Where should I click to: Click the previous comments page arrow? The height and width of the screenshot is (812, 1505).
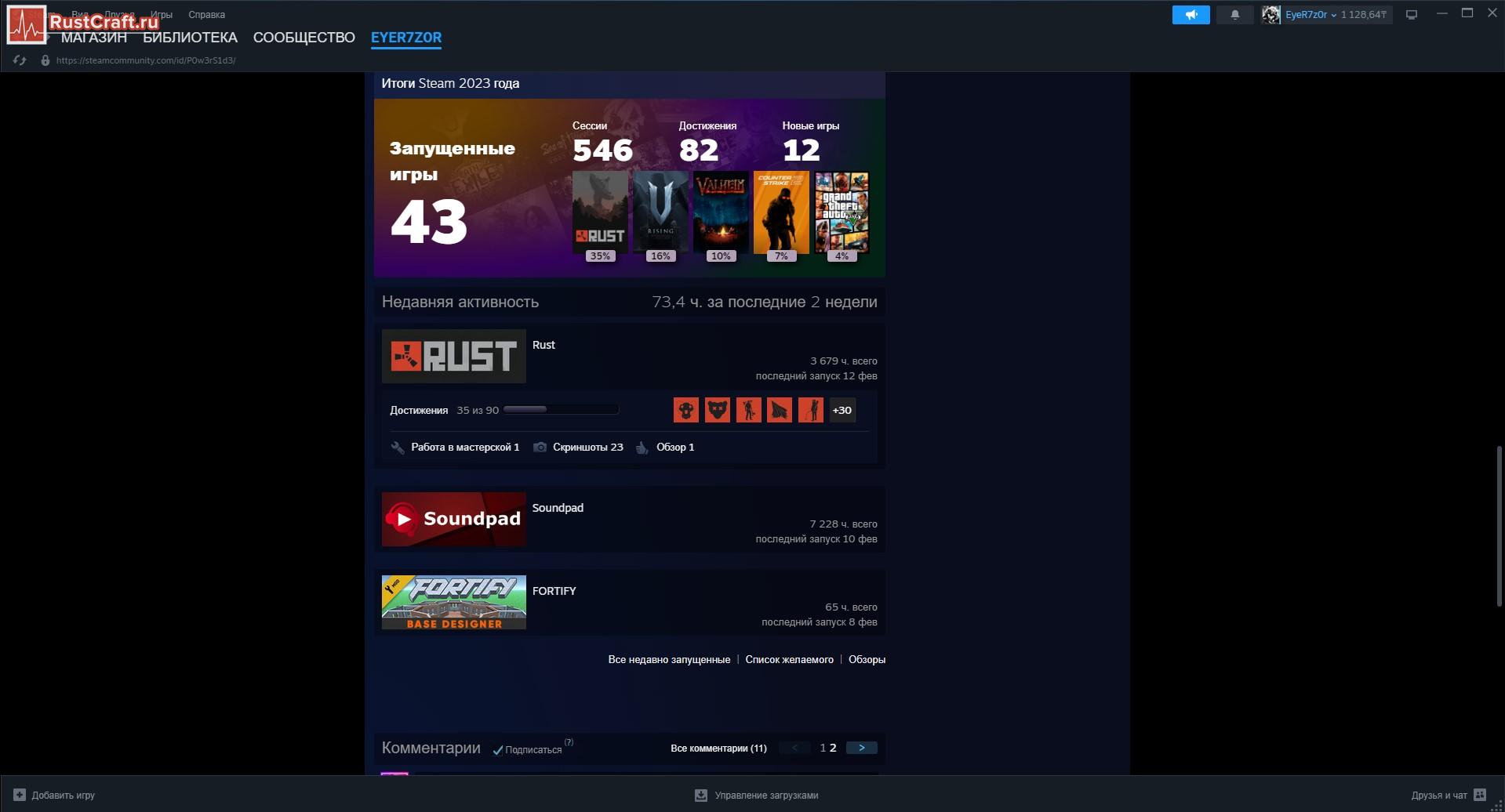click(794, 748)
